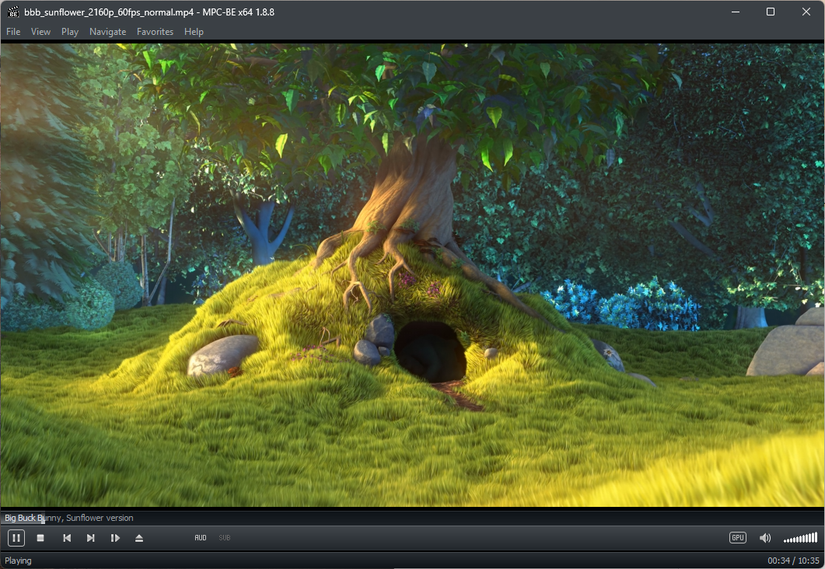Open the Play menu
The image size is (825, 569).
[x=70, y=32]
